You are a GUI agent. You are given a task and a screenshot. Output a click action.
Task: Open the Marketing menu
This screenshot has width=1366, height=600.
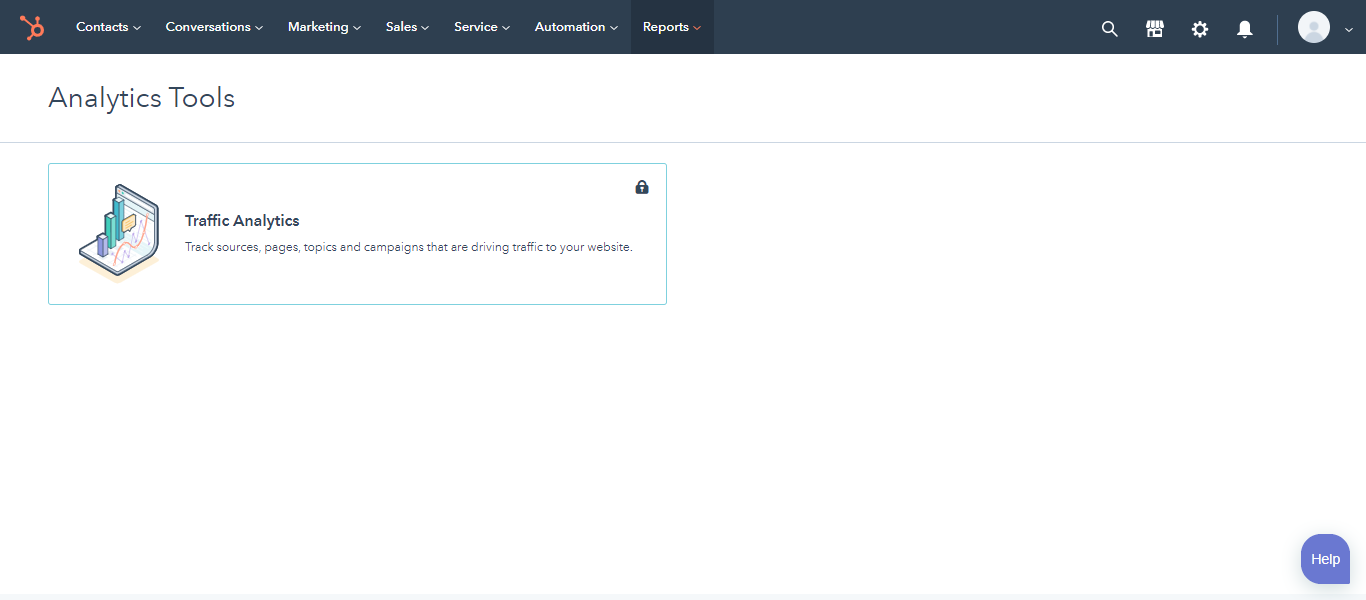(324, 27)
